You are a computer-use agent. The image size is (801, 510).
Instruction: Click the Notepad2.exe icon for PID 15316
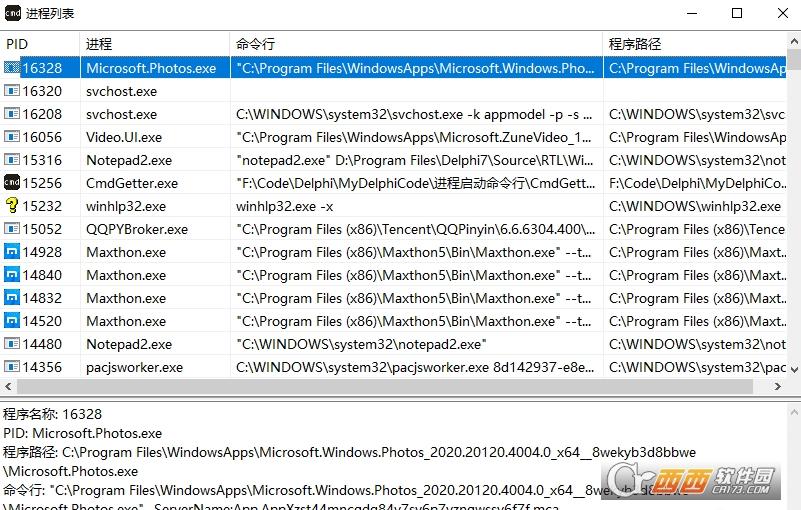coord(12,160)
